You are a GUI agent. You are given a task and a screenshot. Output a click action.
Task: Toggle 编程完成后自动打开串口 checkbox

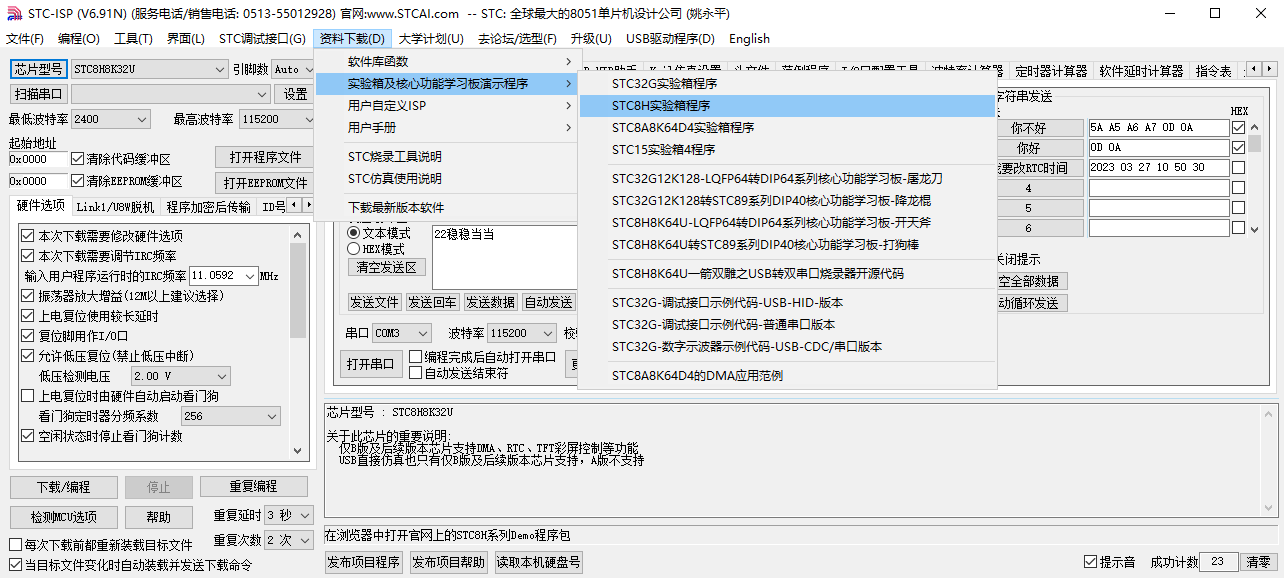coord(415,357)
